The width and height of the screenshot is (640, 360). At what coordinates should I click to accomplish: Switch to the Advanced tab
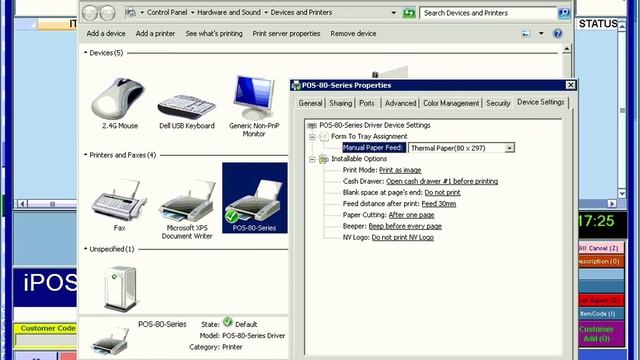point(400,103)
